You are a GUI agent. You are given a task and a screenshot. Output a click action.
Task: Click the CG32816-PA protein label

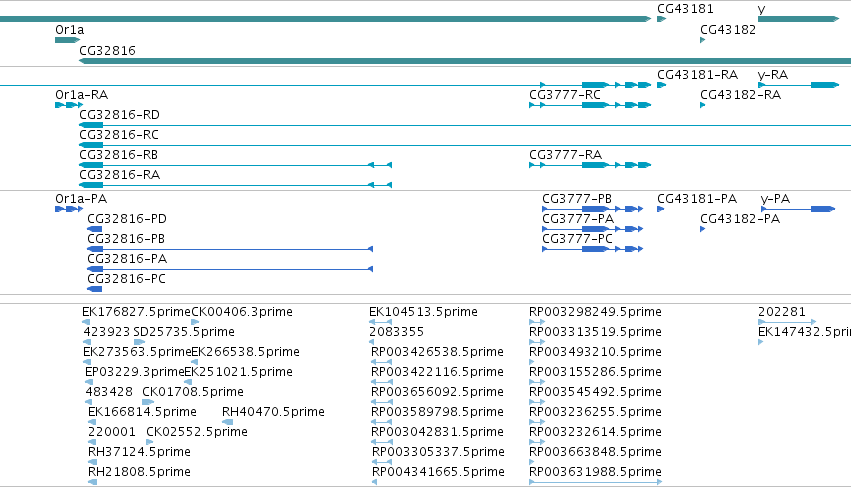coord(127,259)
